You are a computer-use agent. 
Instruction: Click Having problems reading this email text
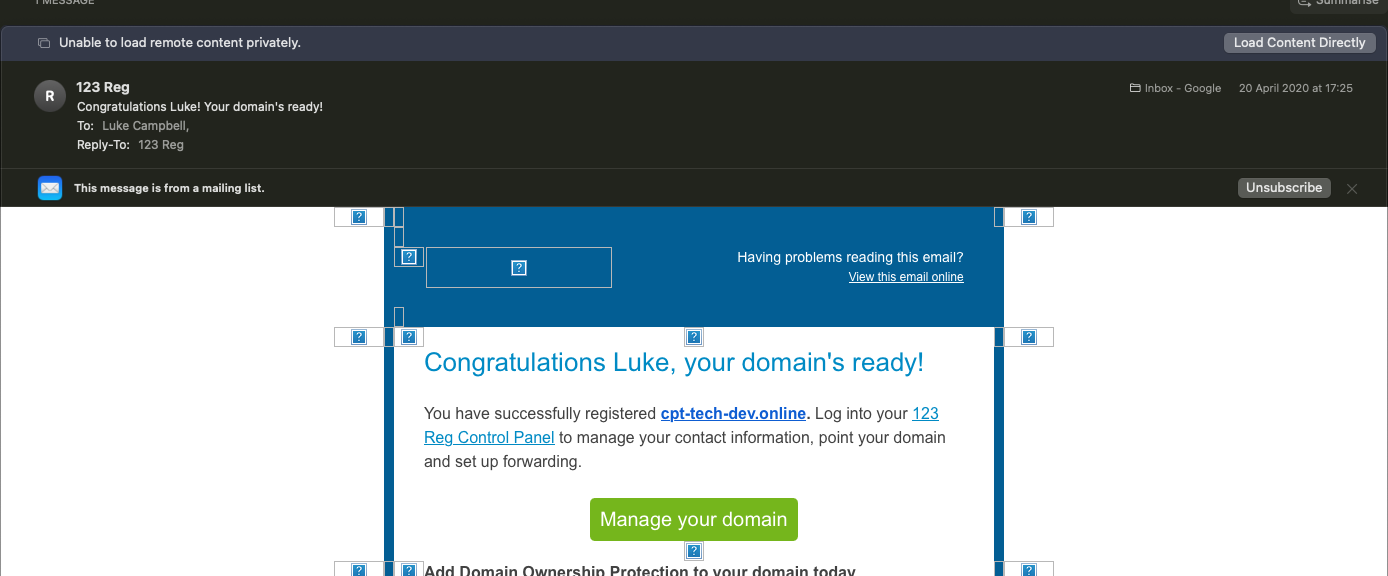click(x=850, y=257)
